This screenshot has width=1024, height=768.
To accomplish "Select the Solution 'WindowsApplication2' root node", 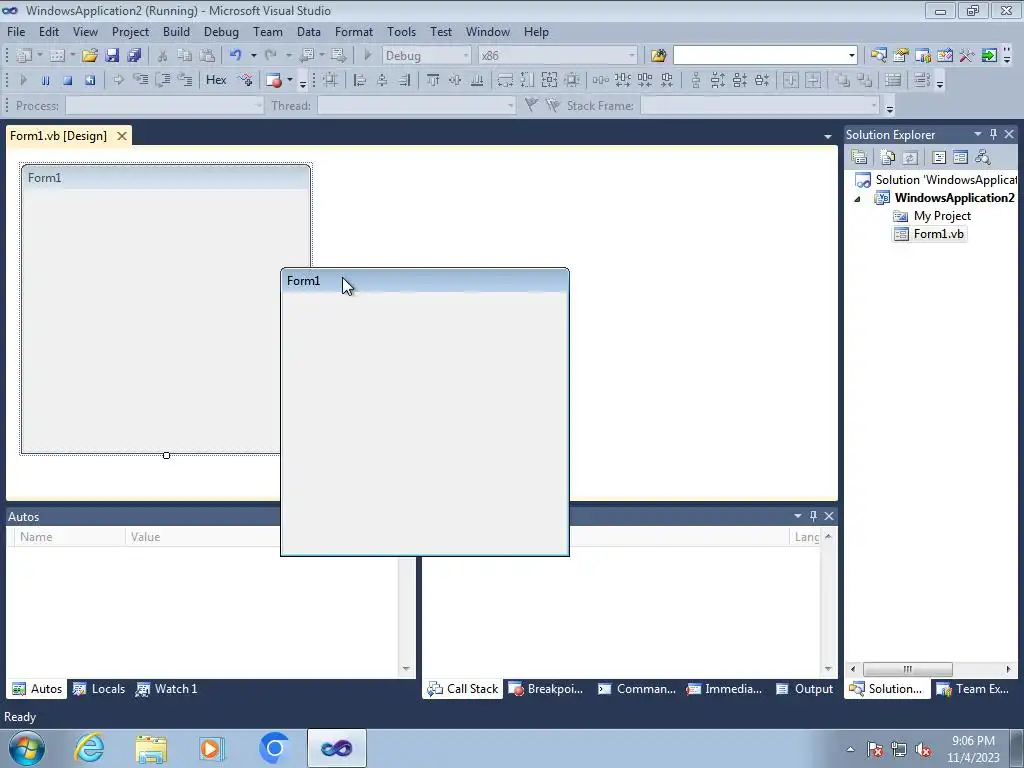I will 936,180.
